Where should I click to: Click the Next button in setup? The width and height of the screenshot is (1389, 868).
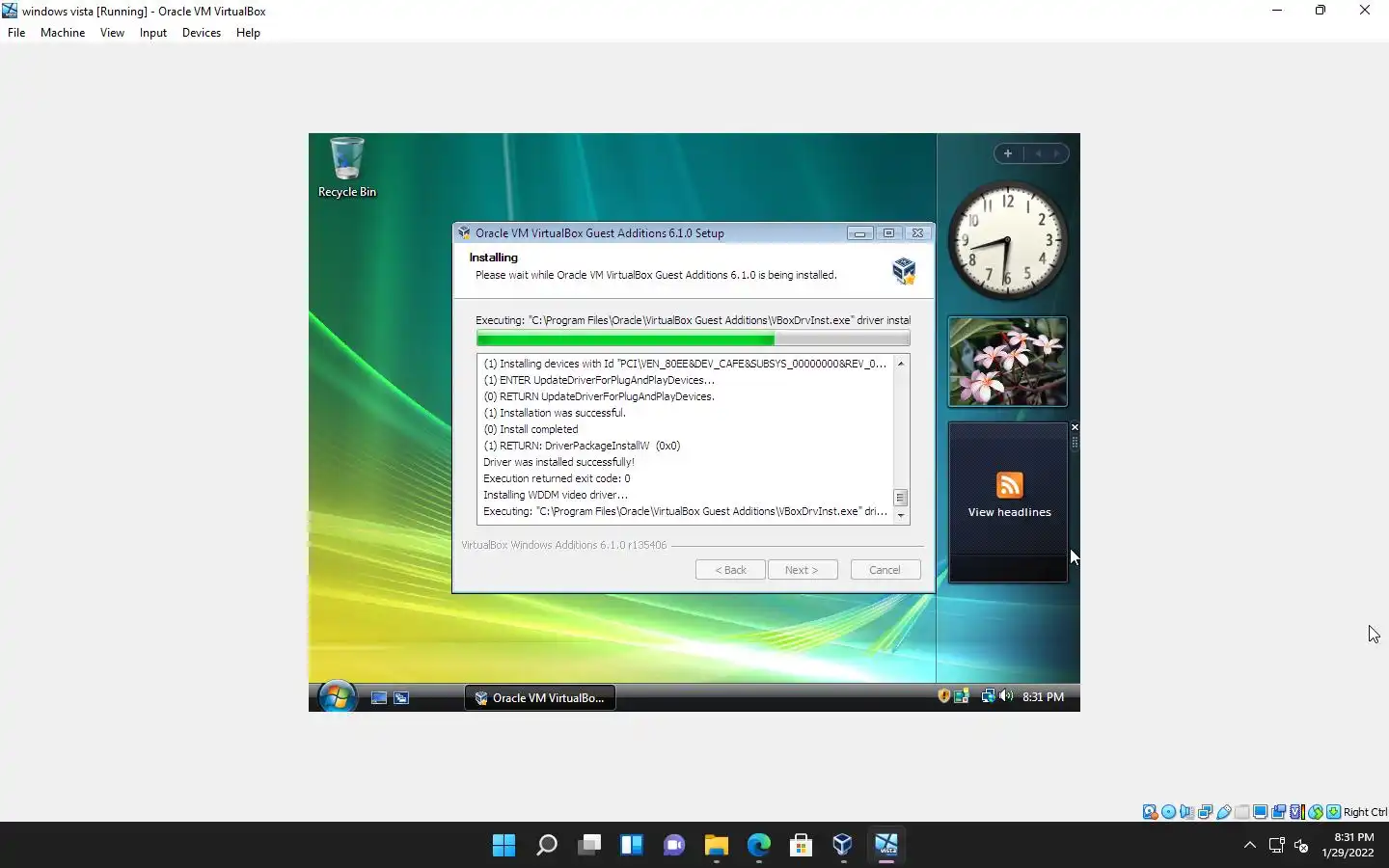click(x=803, y=570)
